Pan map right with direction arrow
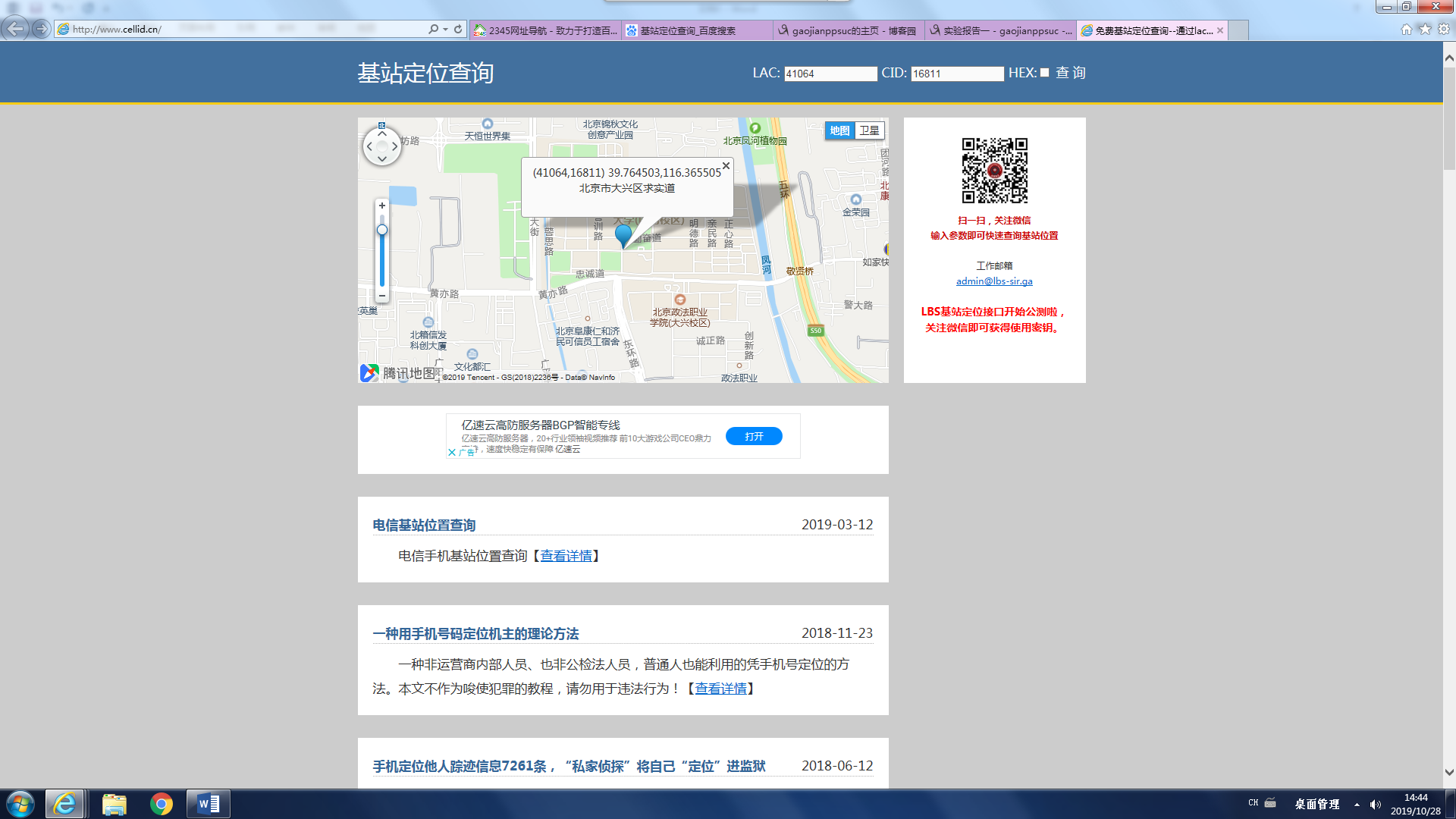Screen dimensions: 1456x819 click(x=395, y=146)
